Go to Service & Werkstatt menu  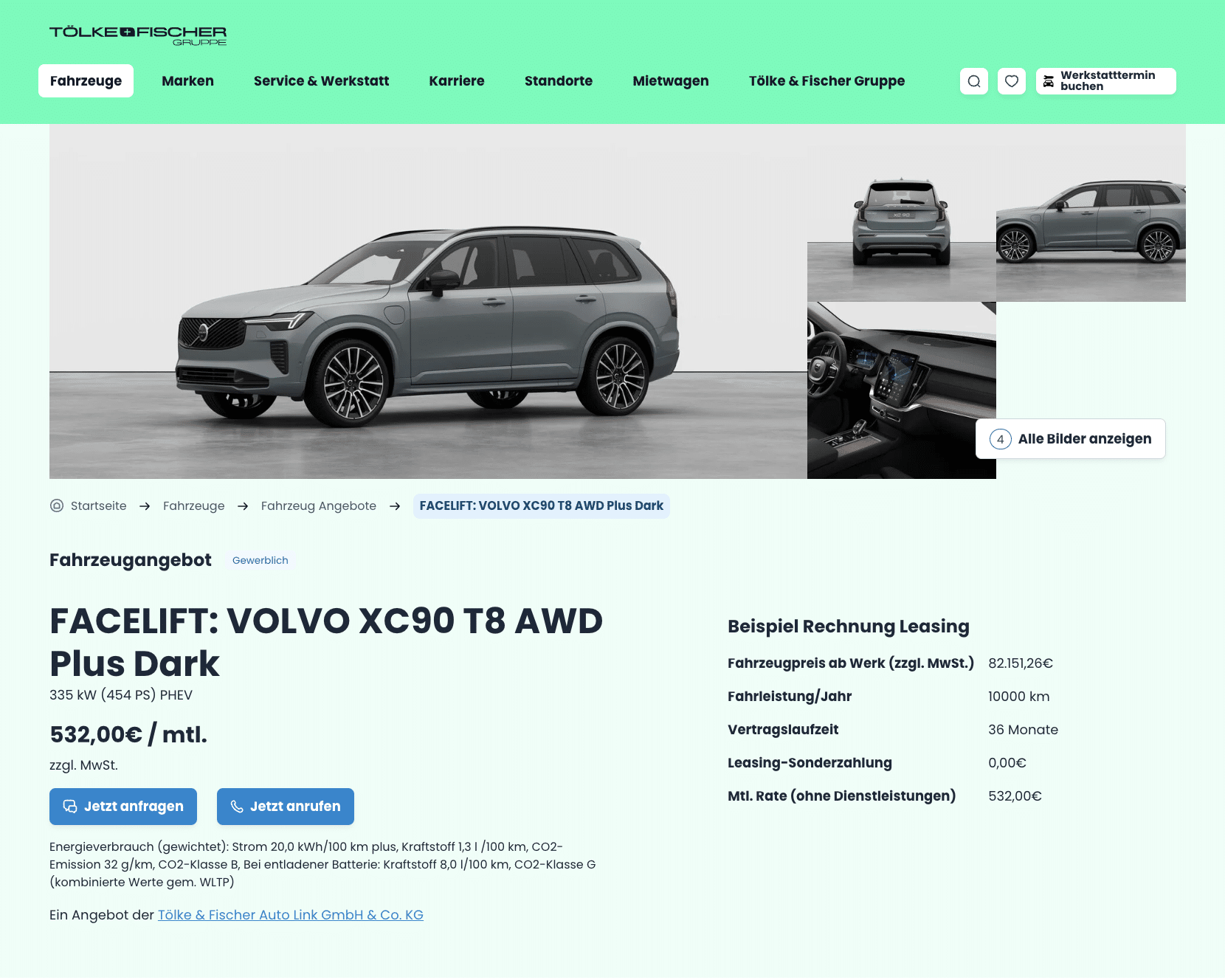pos(321,81)
